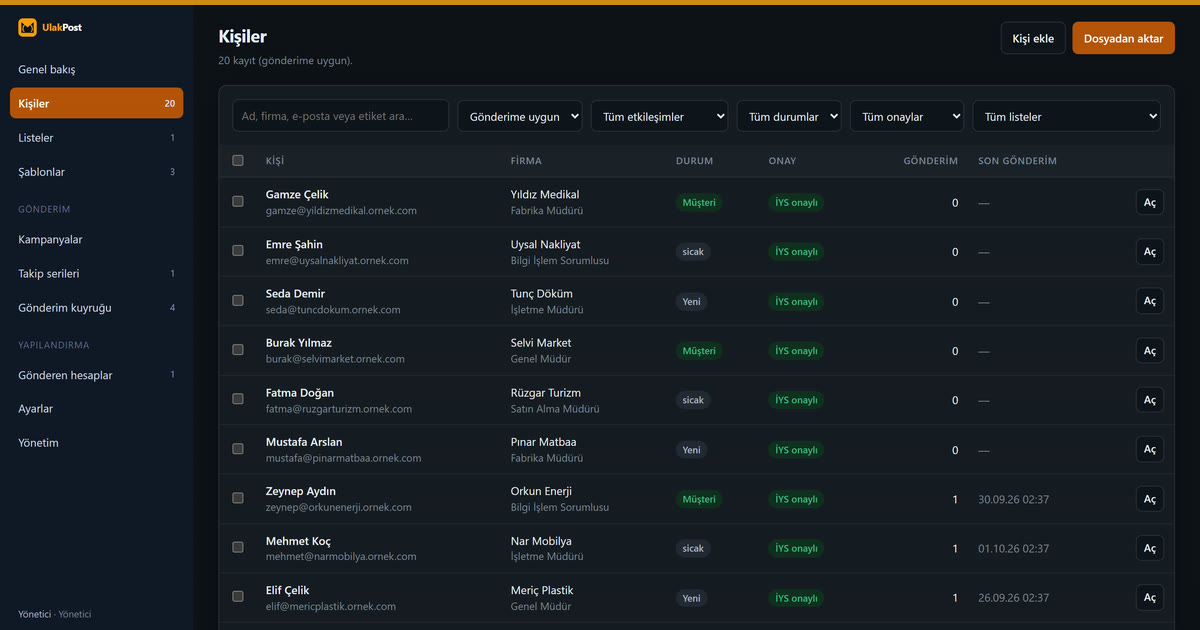
Task: Expand the Tüm etkileşimler dropdown
Action: 660,116
